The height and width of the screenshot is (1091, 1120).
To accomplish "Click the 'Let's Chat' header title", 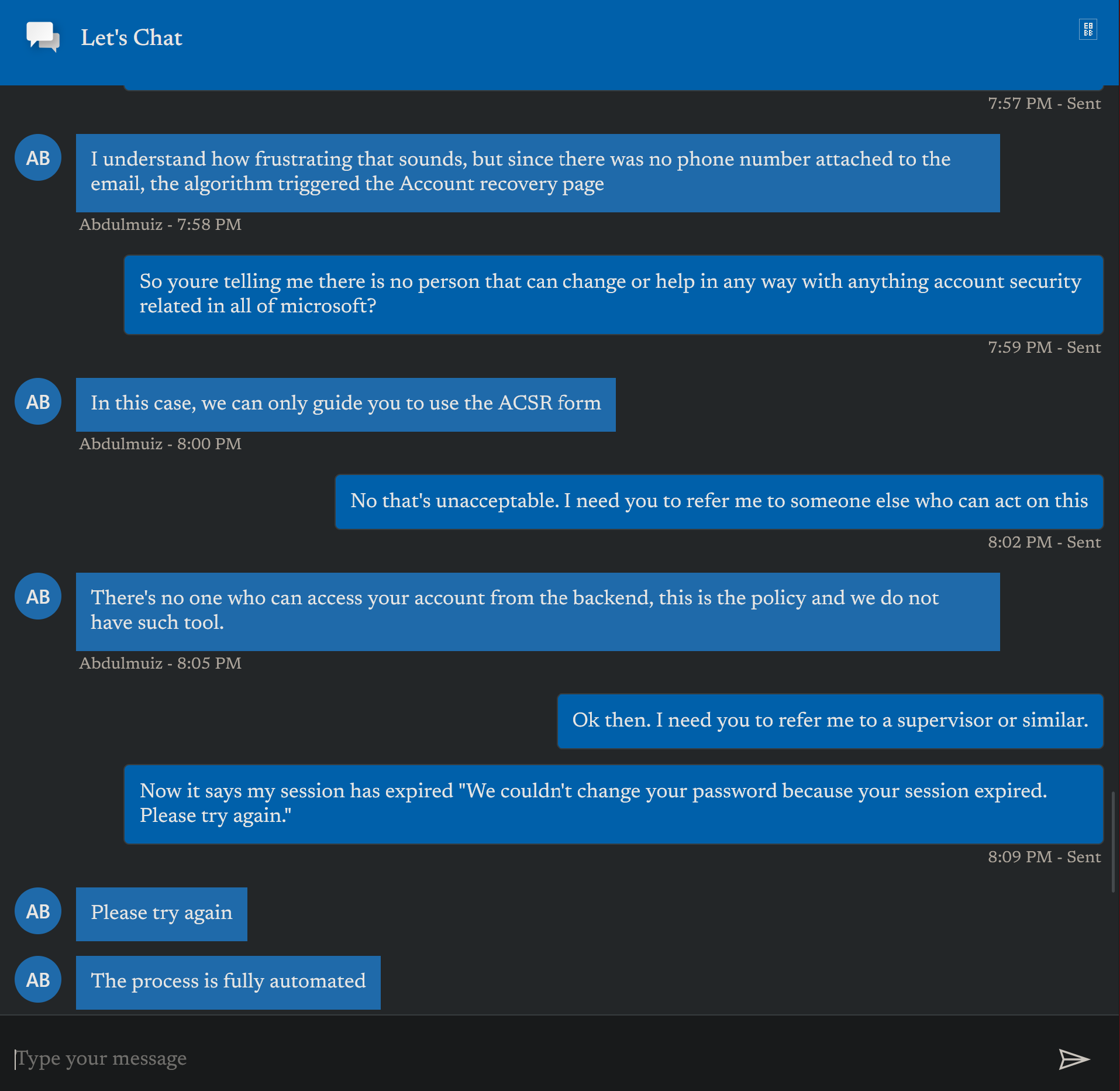I will click(132, 37).
